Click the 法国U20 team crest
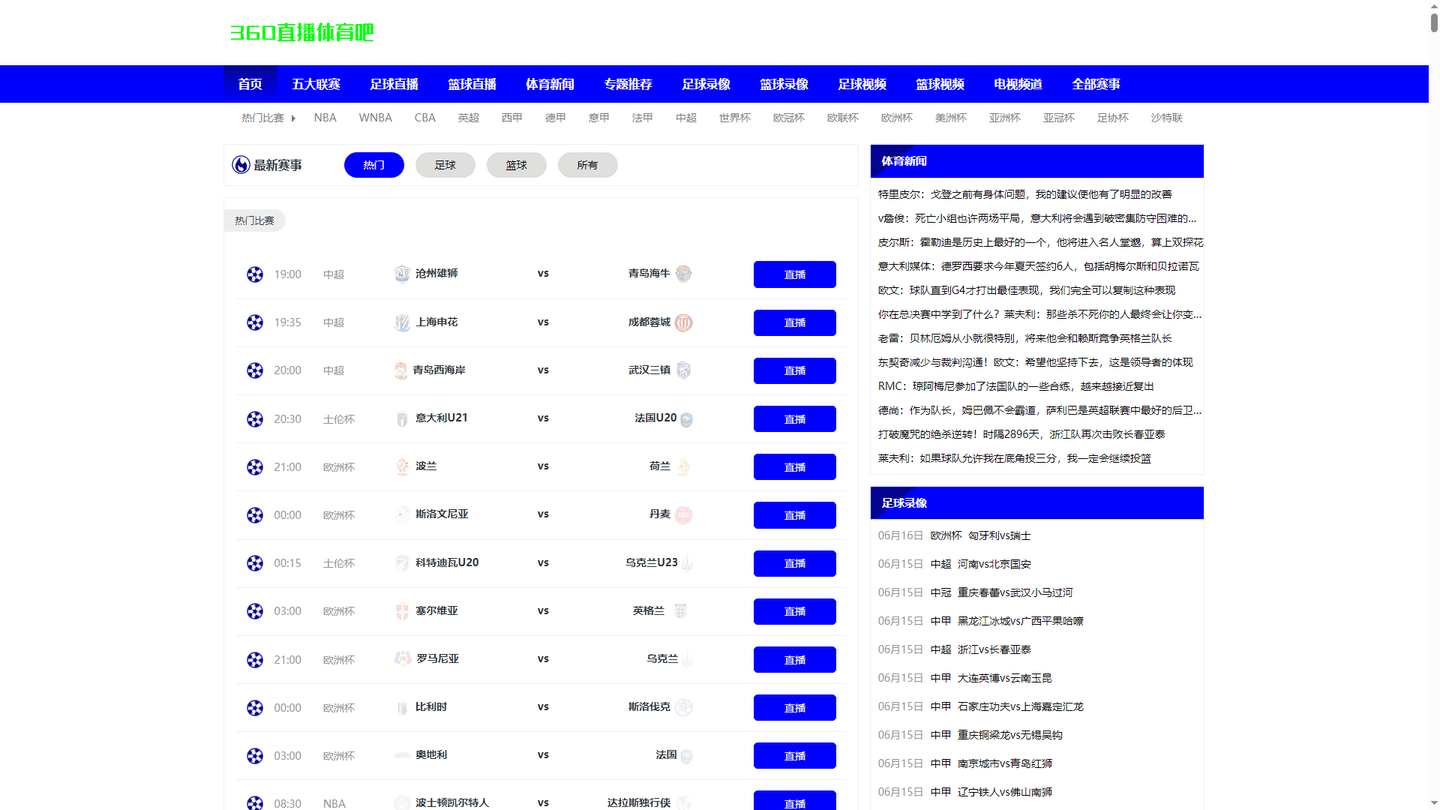The height and width of the screenshot is (810, 1440). 686,419
